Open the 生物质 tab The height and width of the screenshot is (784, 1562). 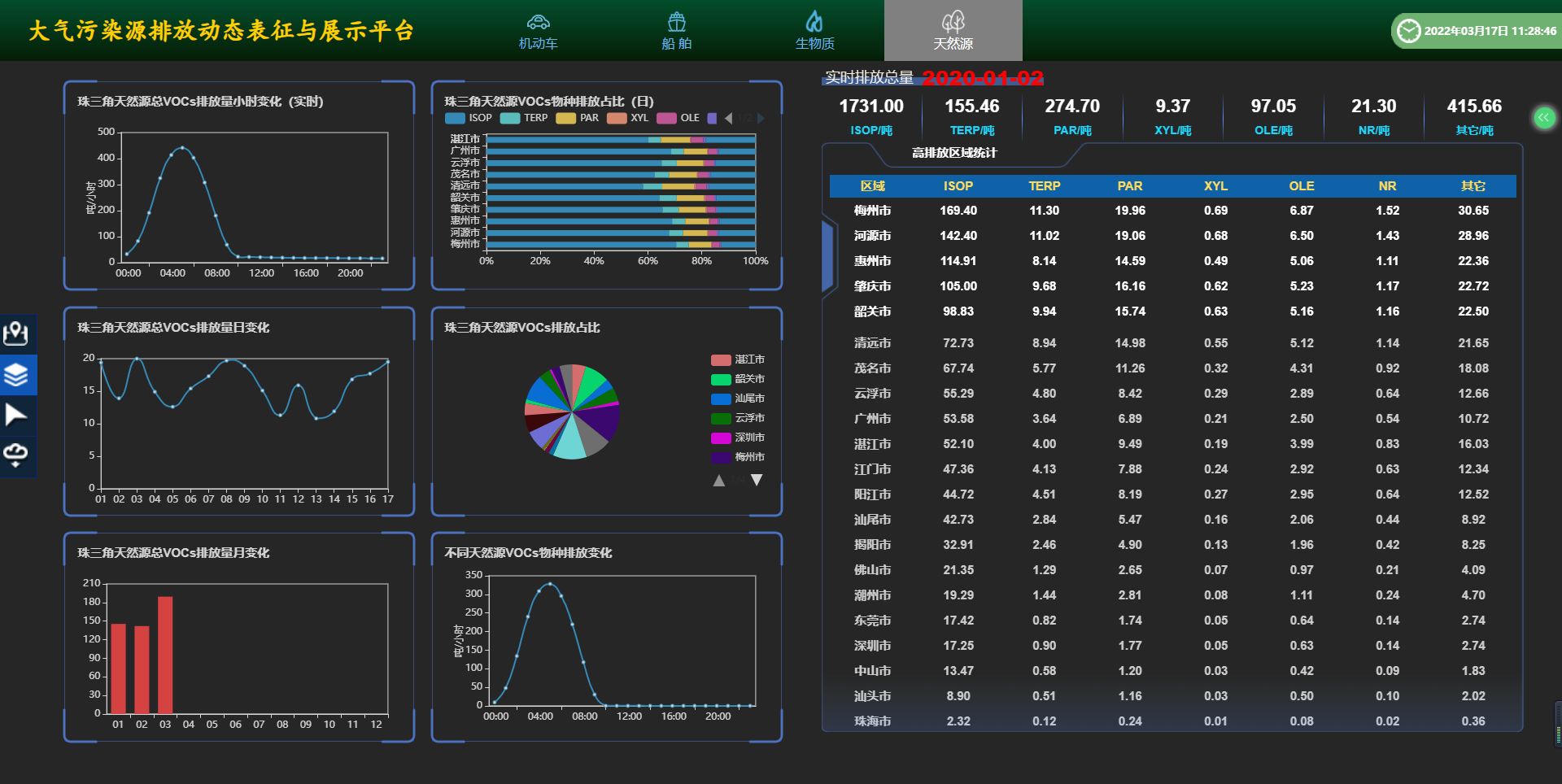pos(814,31)
